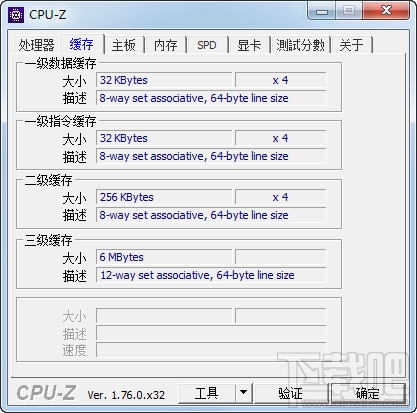
Task: Close the CPU-Z window
Action: click(386, 11)
